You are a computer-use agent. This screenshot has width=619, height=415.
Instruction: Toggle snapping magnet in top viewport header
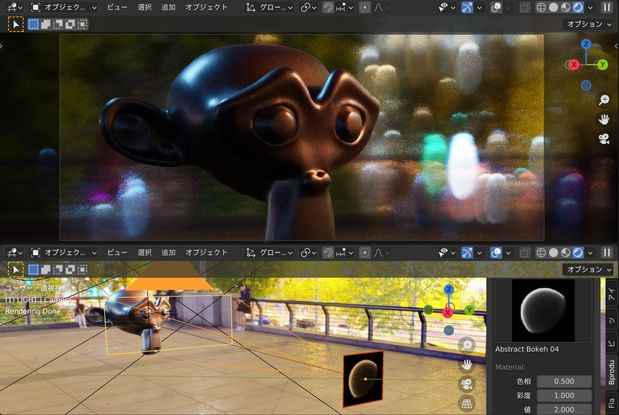[328, 8]
